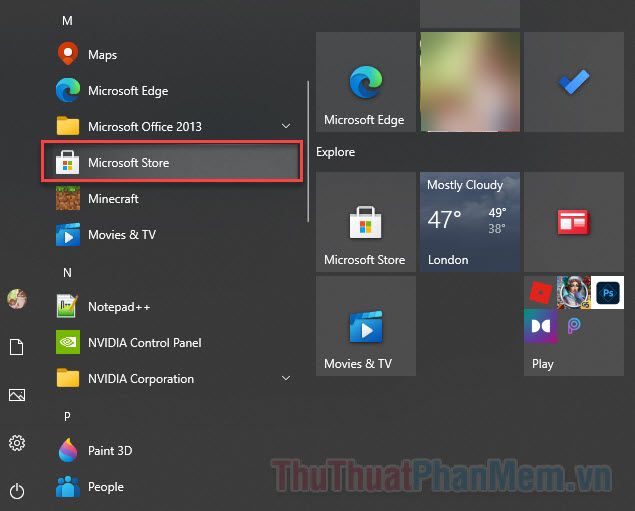Click the Play folder label
Viewport: 635px width, 511px height.
pos(543,364)
